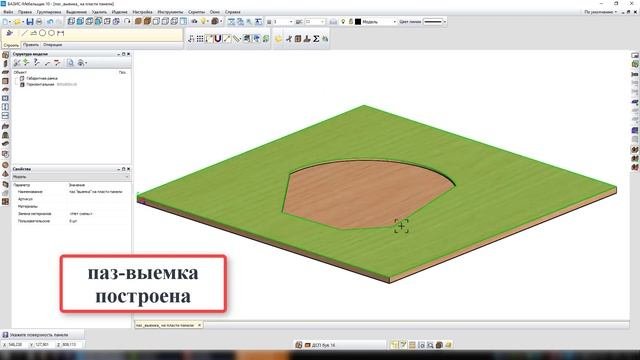The height and width of the screenshot is (360, 640).
Task: Close the паз_выемка document tab
Action: tap(200, 325)
